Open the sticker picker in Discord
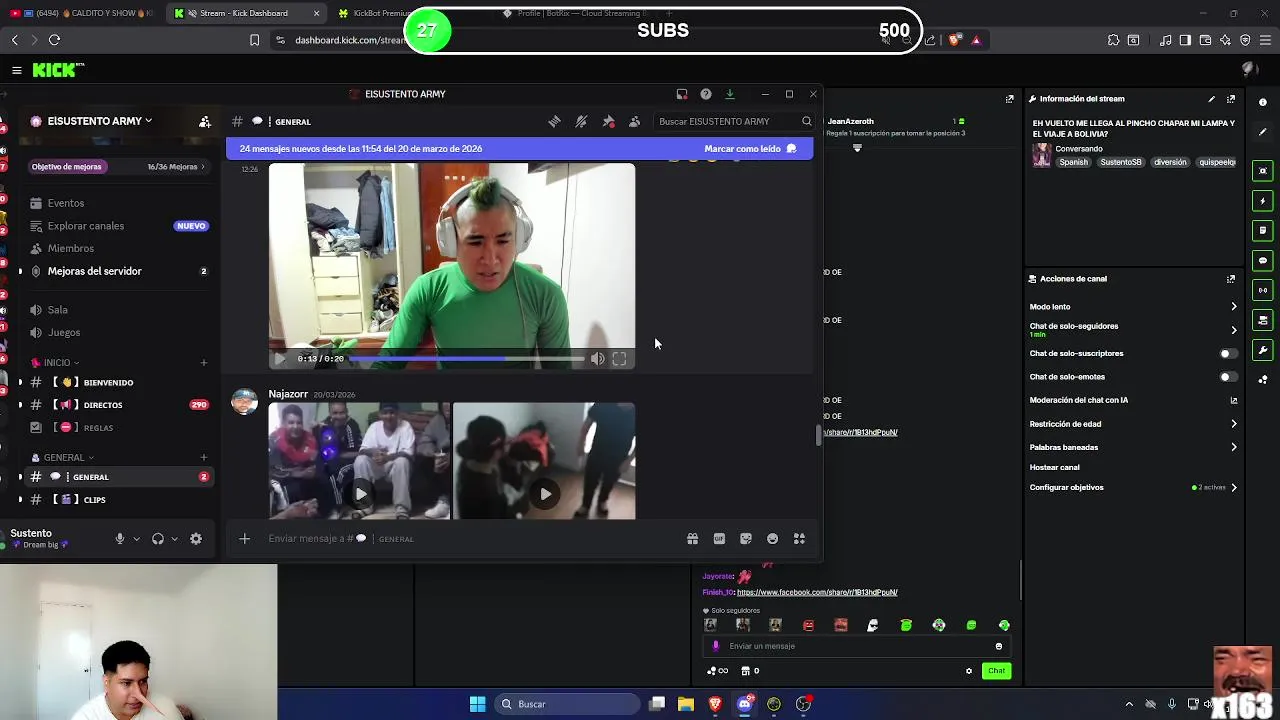This screenshot has width=1280, height=720. tap(746, 538)
